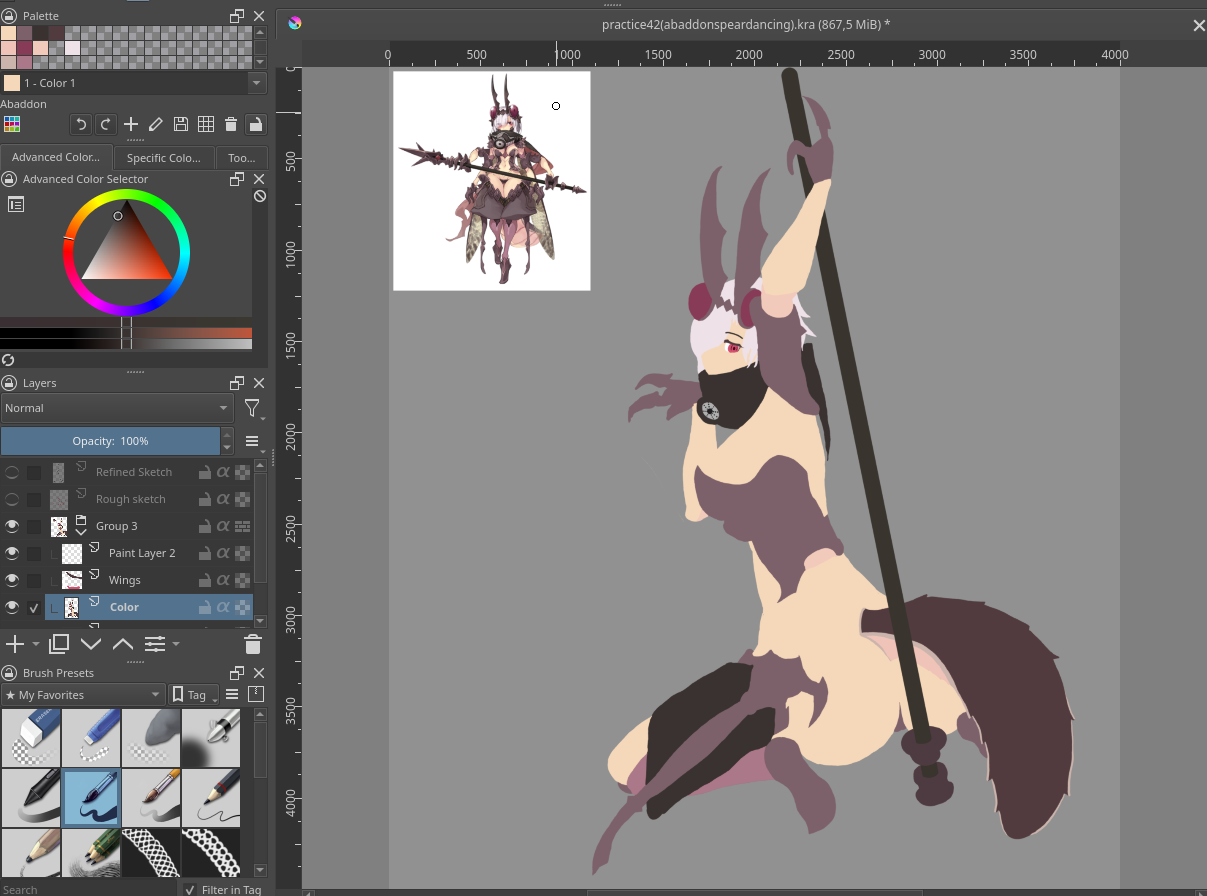Screen dimensions: 1207x896
Task: Click the add color plus icon in Palette
Action: click(131, 125)
